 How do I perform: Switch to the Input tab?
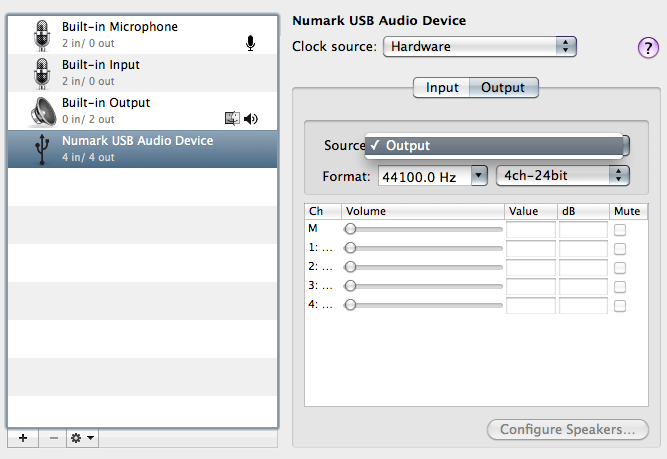coord(442,88)
